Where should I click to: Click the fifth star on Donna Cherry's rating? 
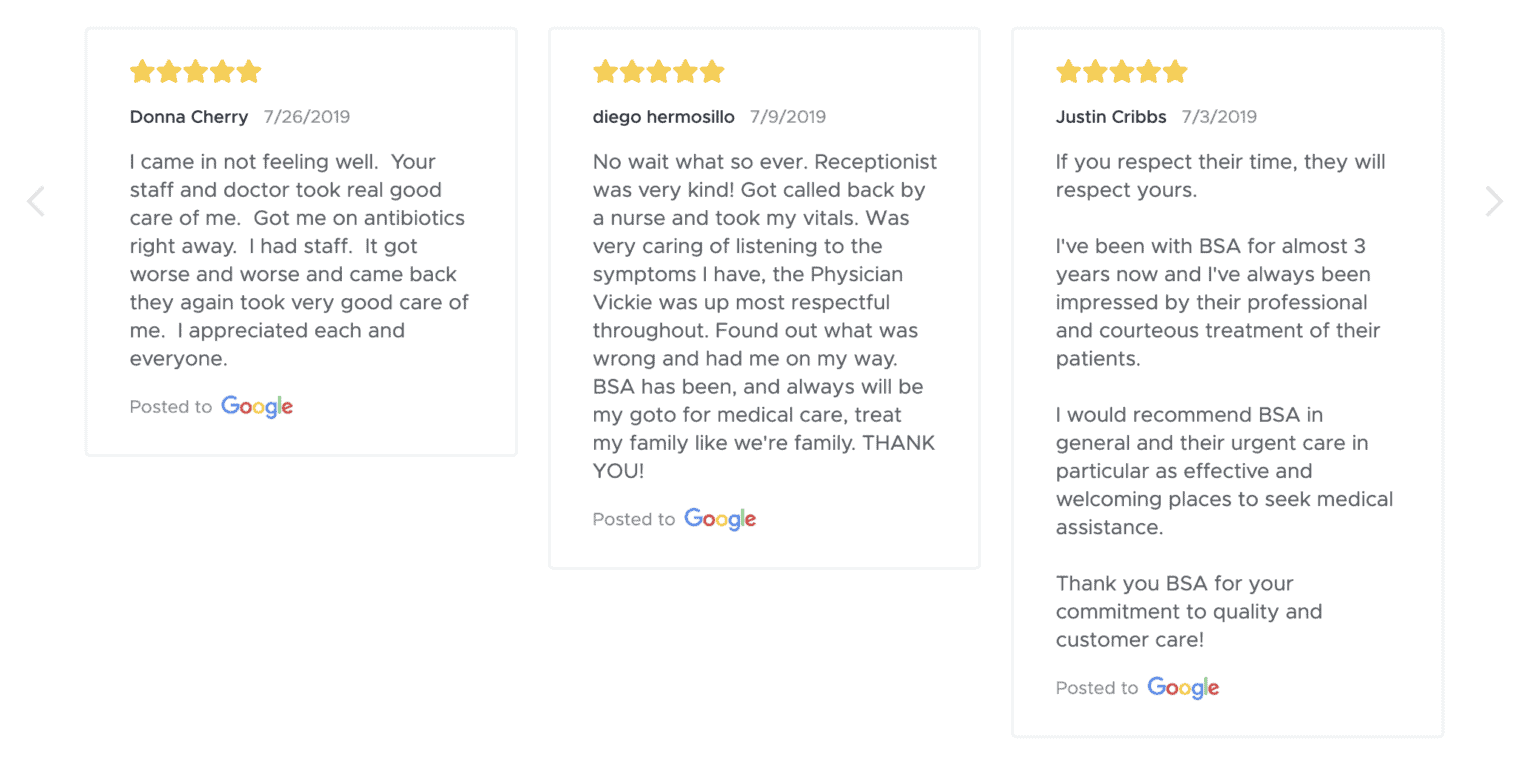250,70
